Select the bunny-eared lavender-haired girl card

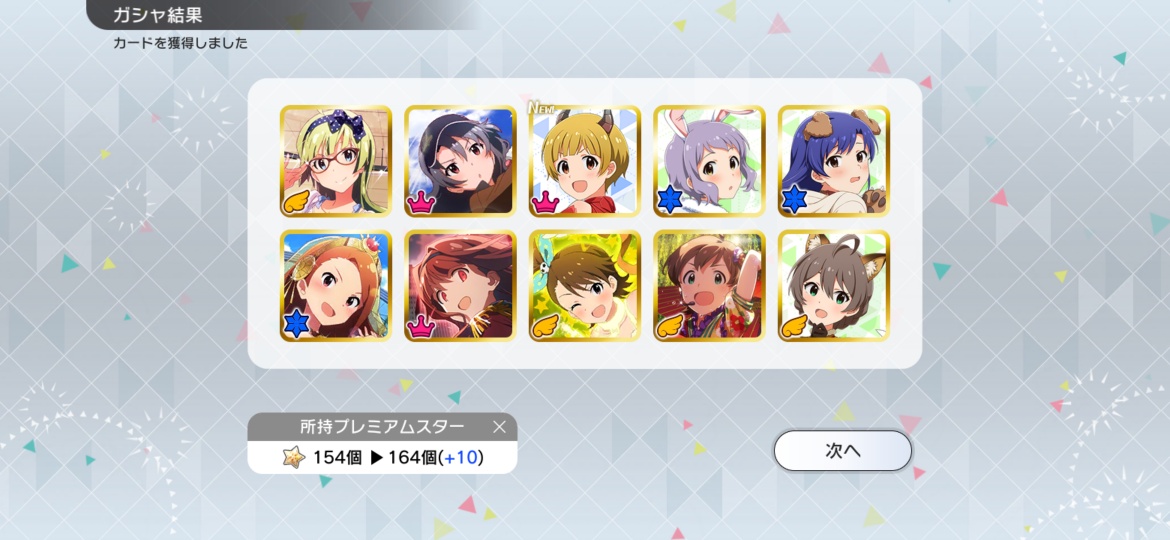point(710,161)
